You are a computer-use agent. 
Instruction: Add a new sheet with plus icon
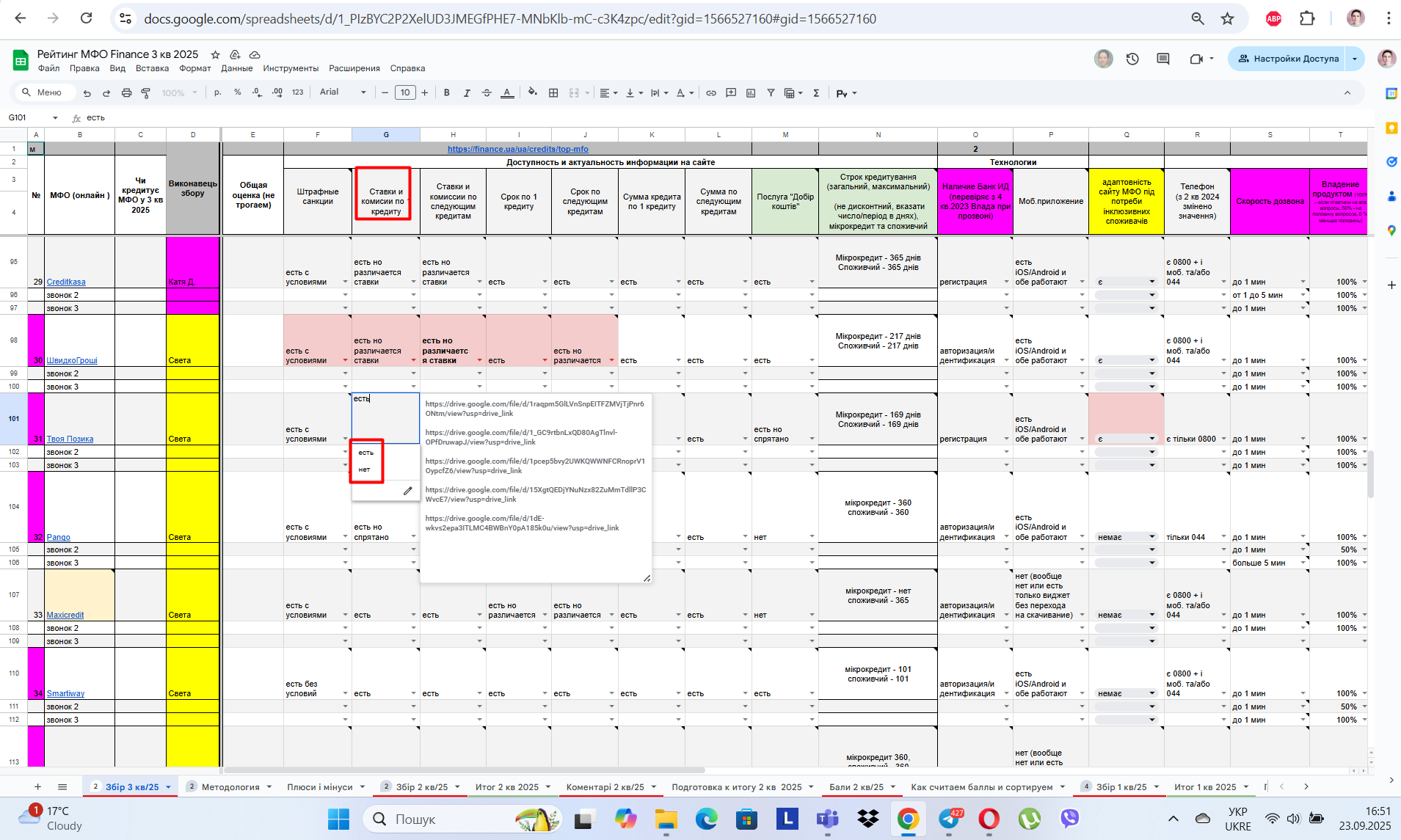click(38, 786)
